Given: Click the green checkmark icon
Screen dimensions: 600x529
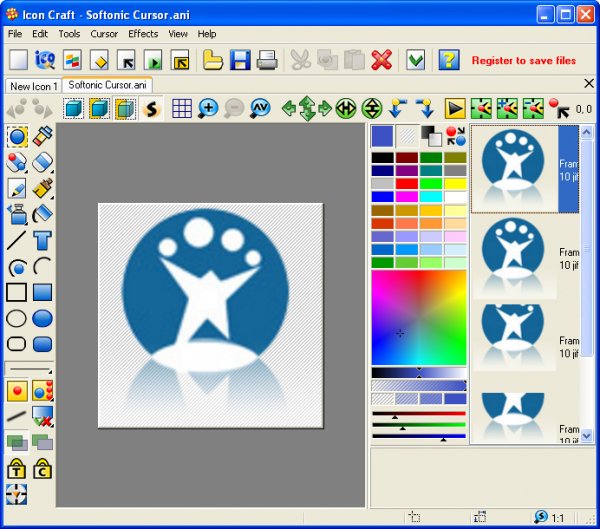Looking at the screenshot, I should coord(416,60).
